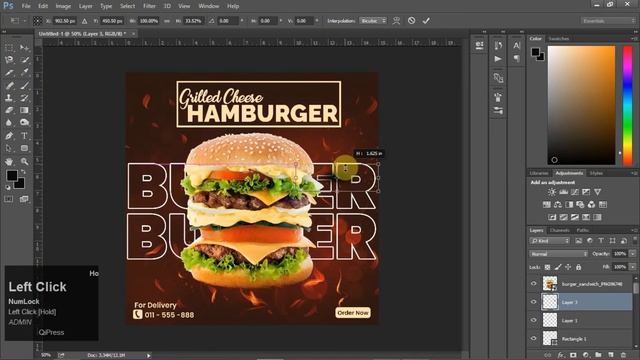Open the layer filter Kind dropdown
This screenshot has height=360, width=640.
(x=549, y=241)
